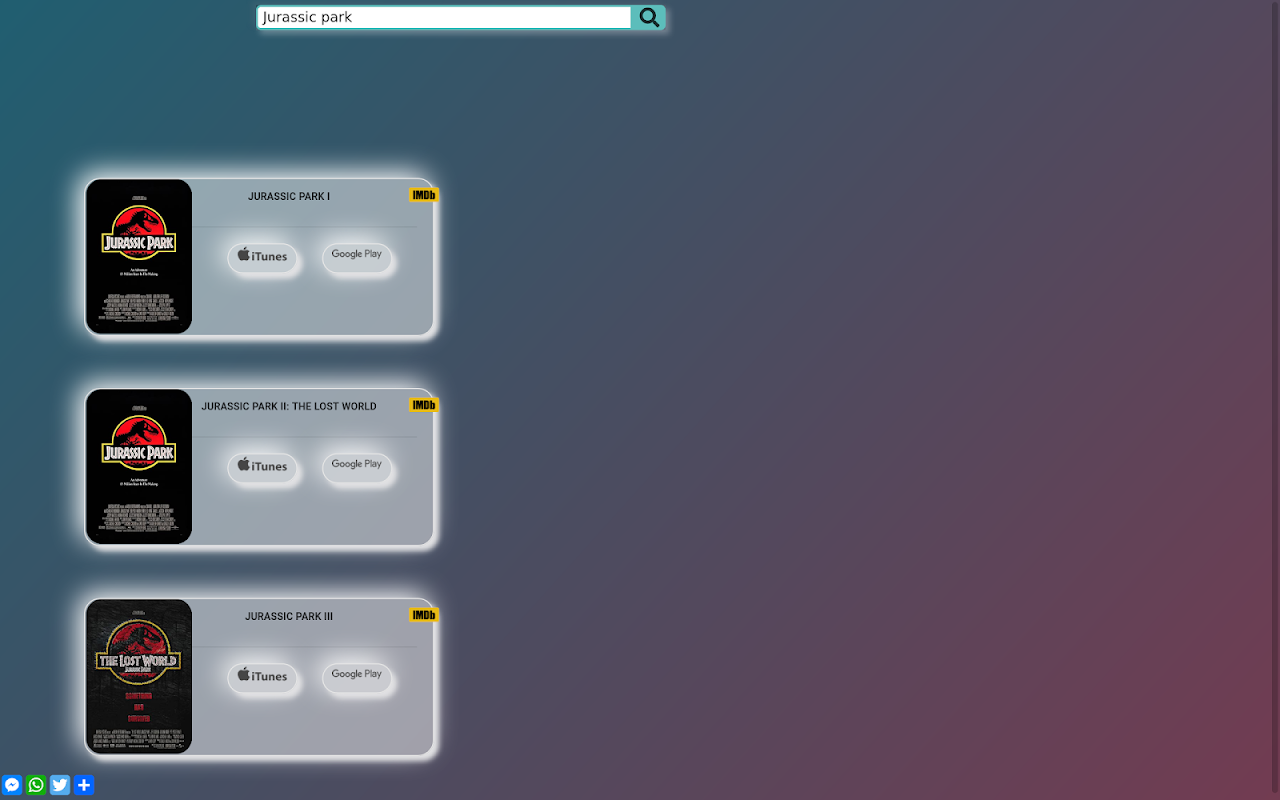Select JURASSIC PARK II: THE LOST WORLD title
Viewport: 1280px width, 800px height.
click(289, 406)
